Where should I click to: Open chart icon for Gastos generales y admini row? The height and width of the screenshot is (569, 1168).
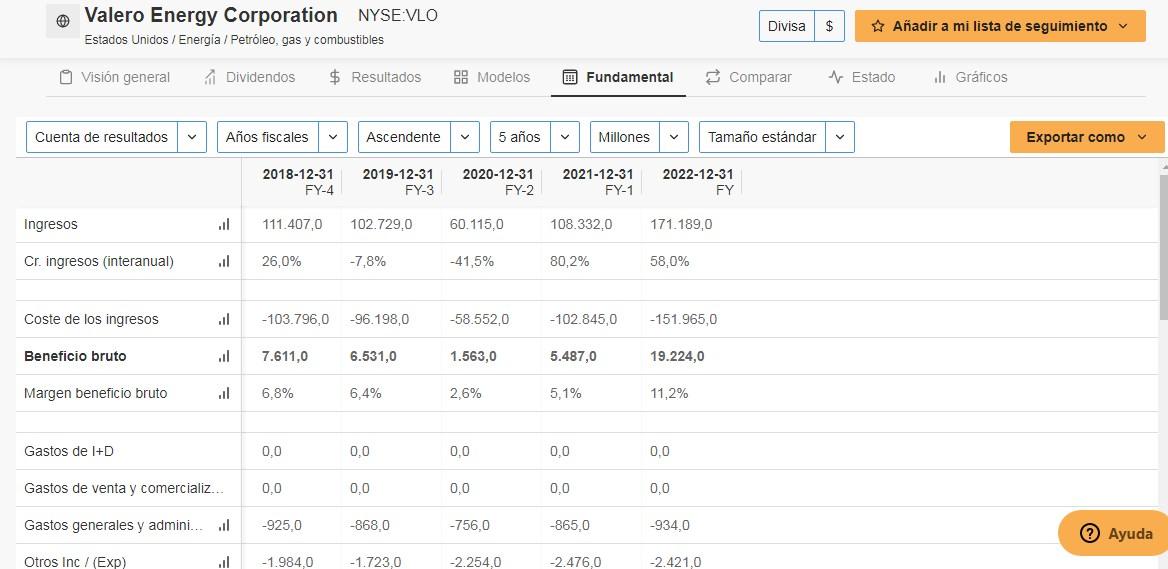click(x=224, y=525)
